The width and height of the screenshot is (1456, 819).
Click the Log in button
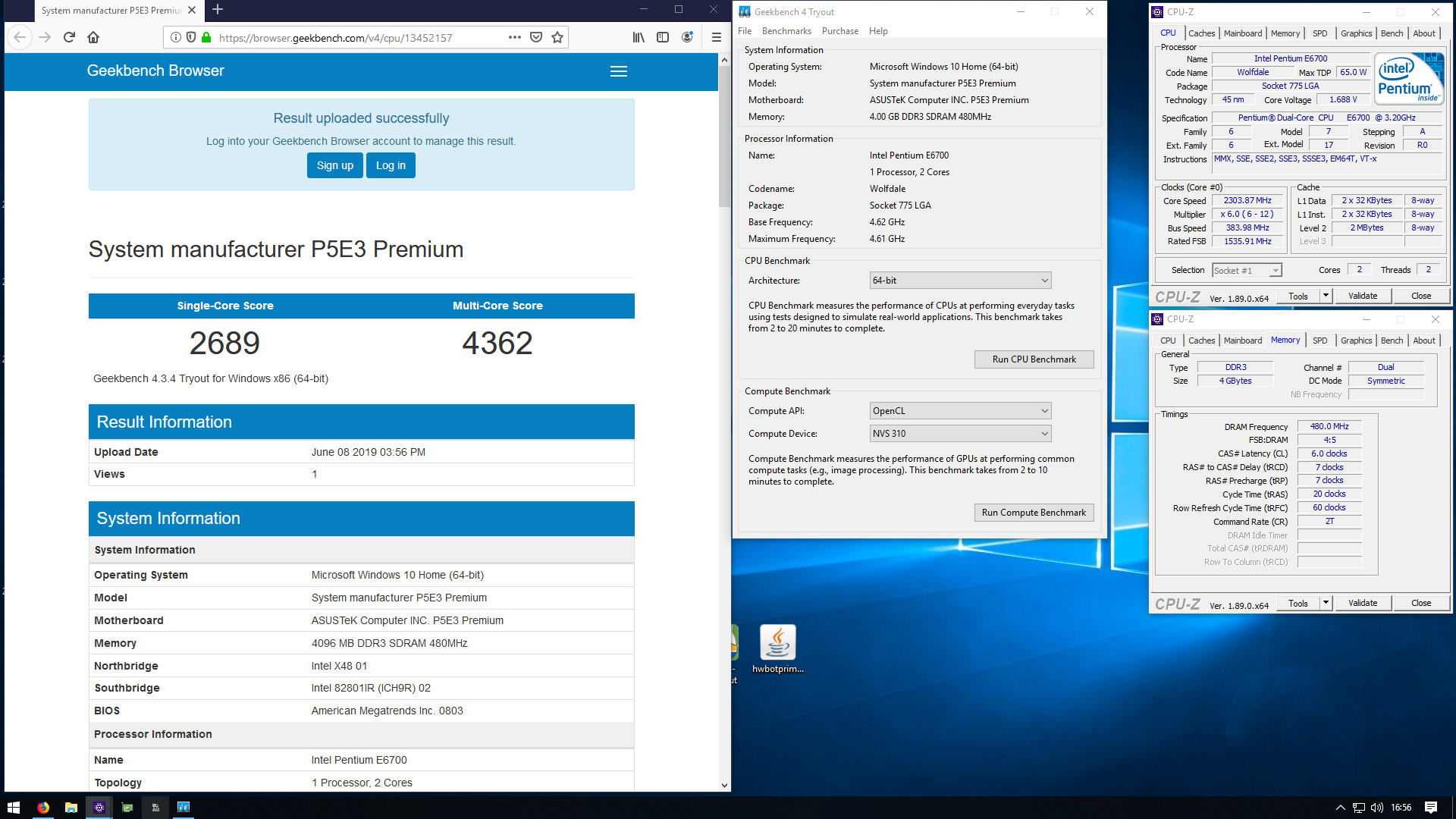[x=391, y=165]
